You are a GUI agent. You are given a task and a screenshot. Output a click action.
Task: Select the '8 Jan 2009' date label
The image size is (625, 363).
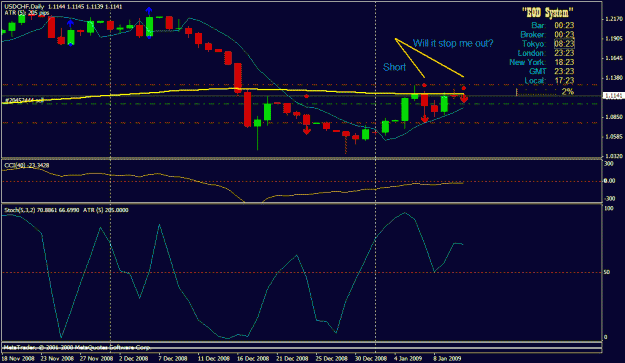coord(447,358)
